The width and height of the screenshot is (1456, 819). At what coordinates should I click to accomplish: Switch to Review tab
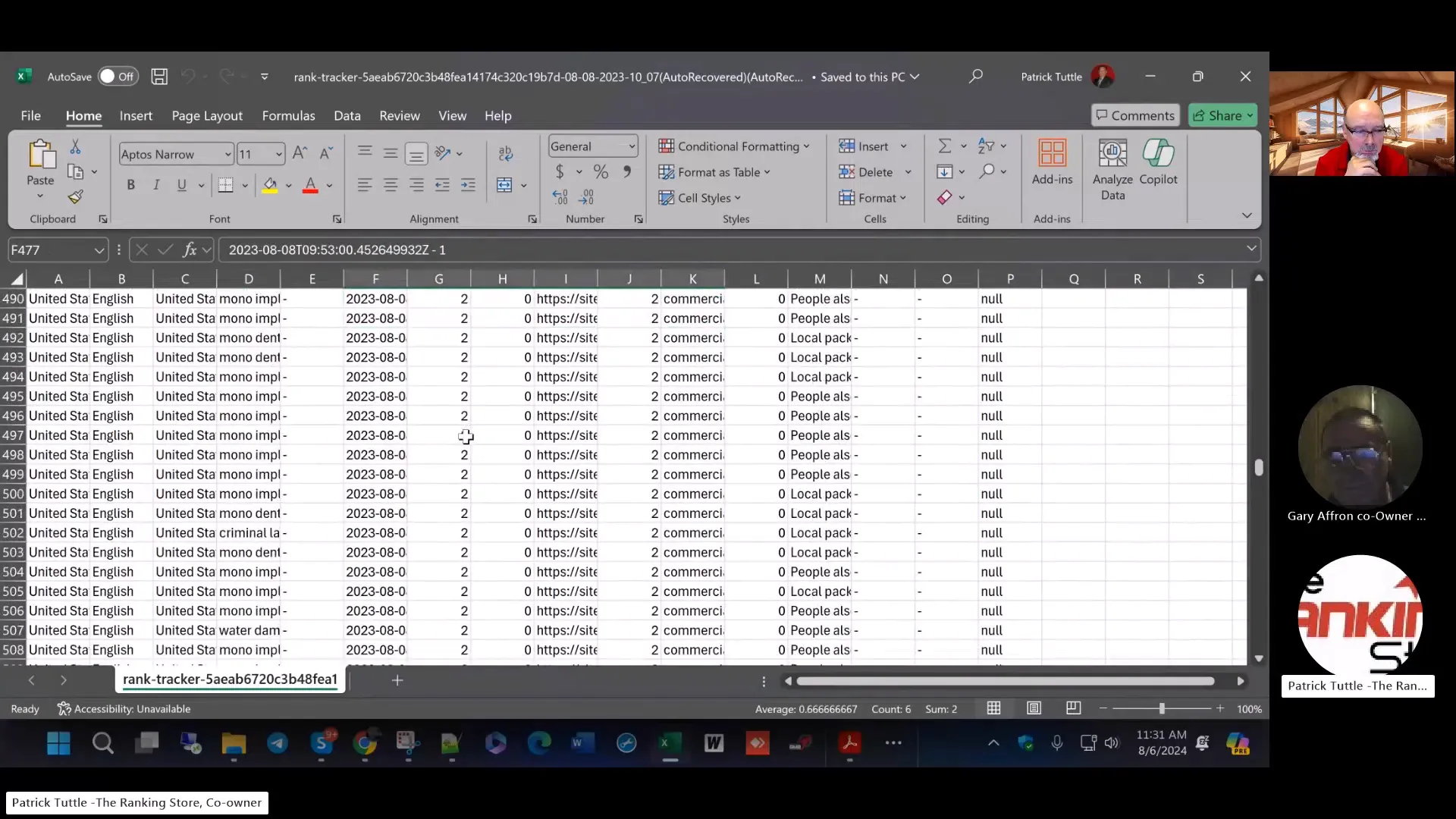[400, 115]
